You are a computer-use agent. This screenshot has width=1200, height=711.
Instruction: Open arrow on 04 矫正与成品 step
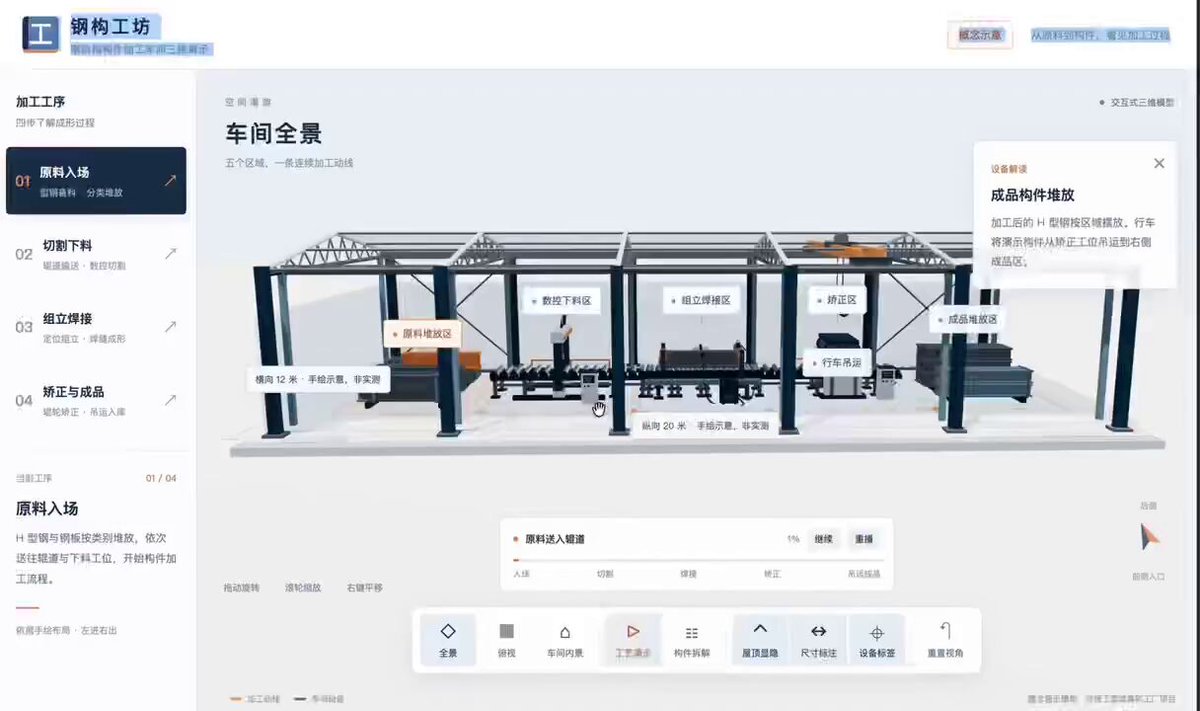(x=170, y=400)
